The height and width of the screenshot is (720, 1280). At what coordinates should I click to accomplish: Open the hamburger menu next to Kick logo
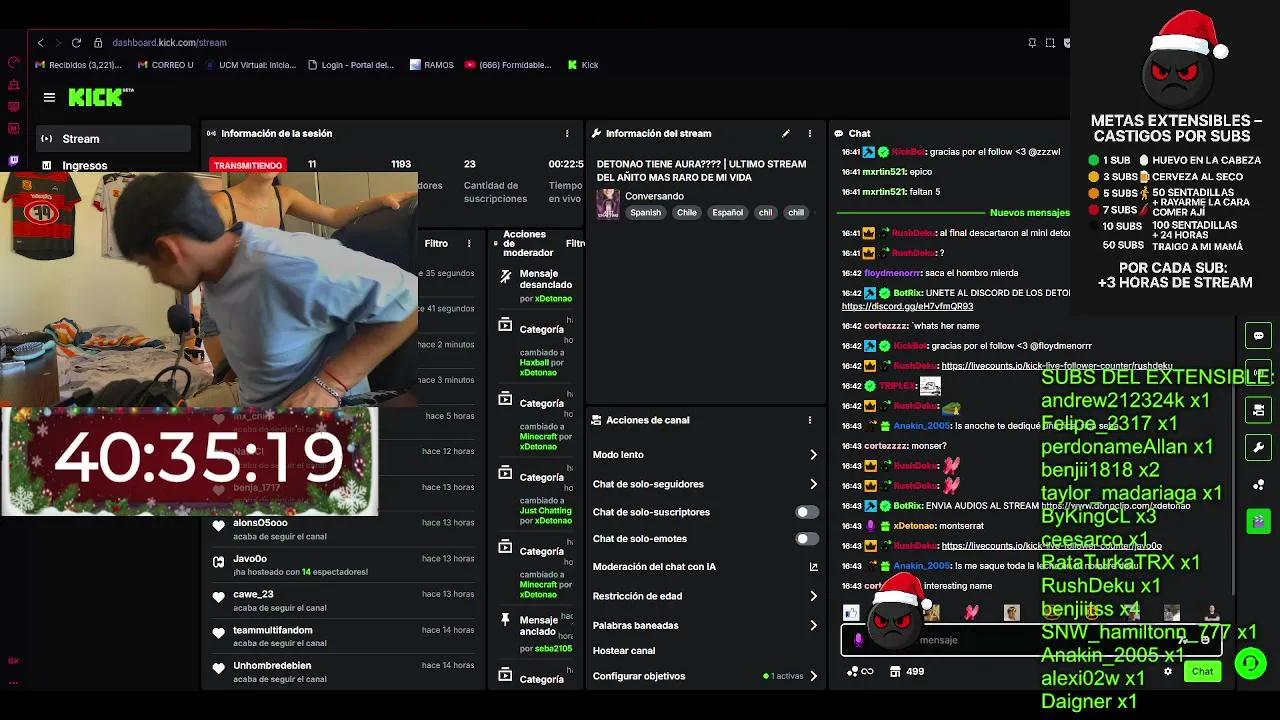(x=49, y=97)
